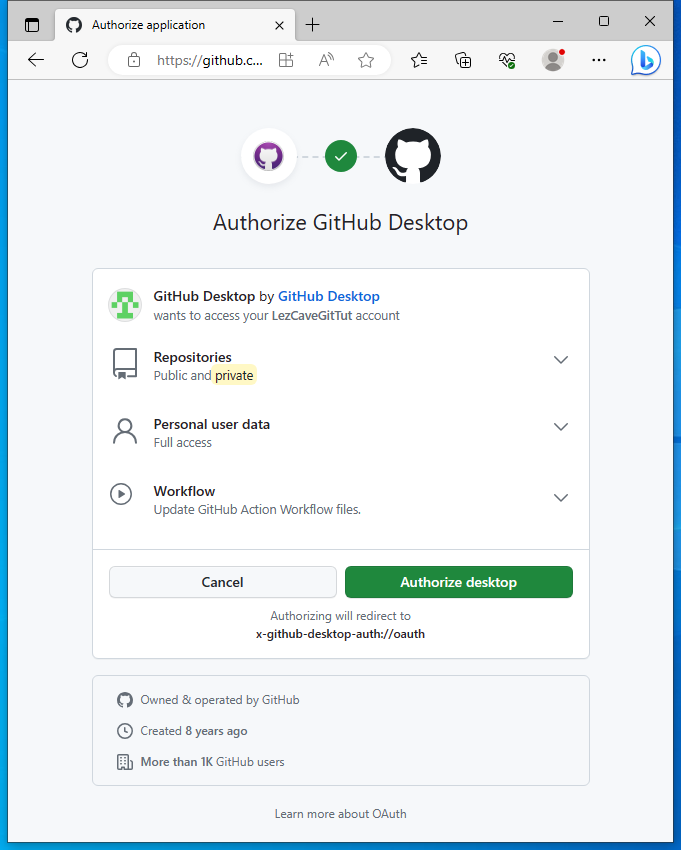The image size is (681, 850).
Task: Open the Bing chat sidebar icon
Action: 645,60
